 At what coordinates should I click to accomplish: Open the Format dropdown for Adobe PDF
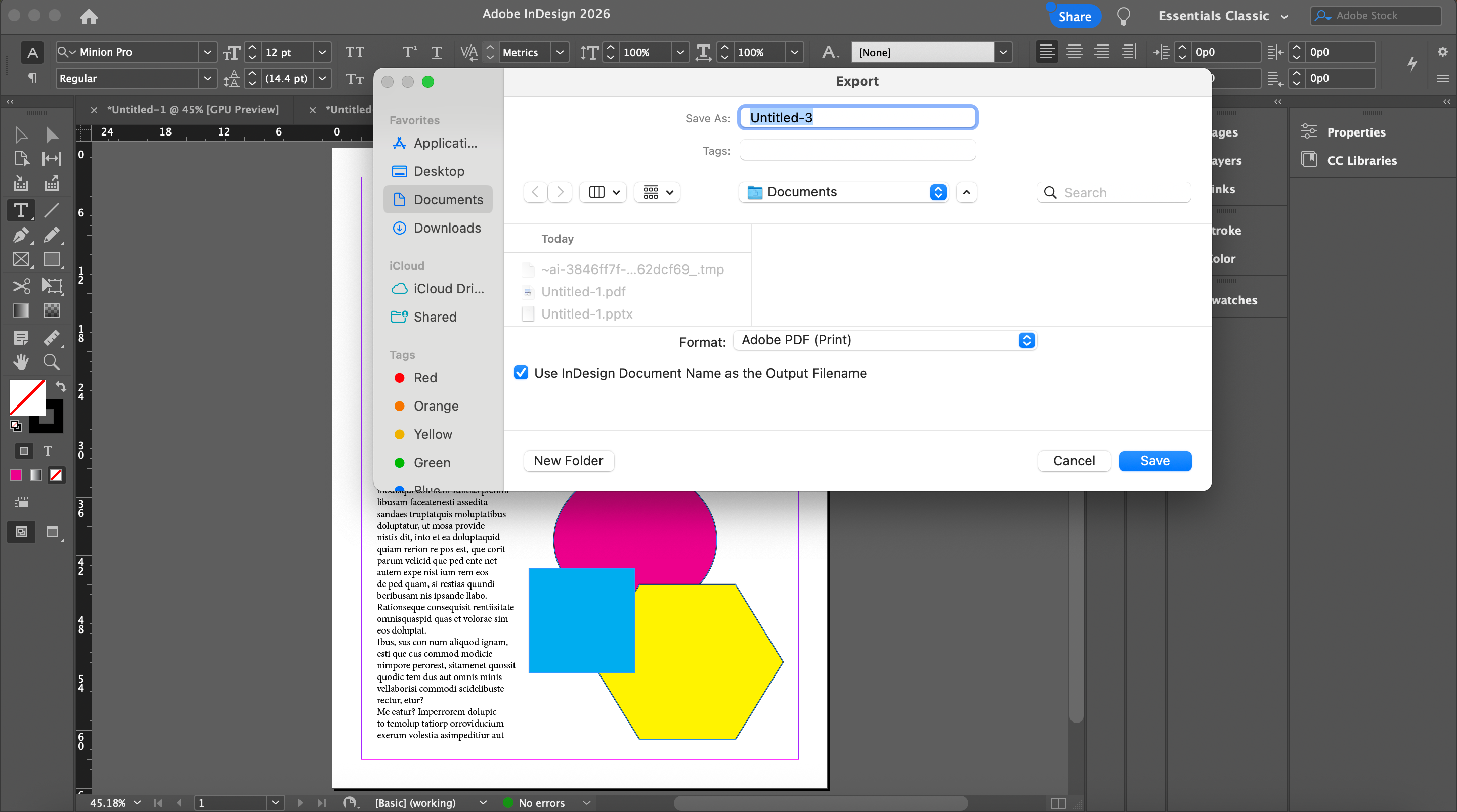pyautogui.click(x=885, y=340)
